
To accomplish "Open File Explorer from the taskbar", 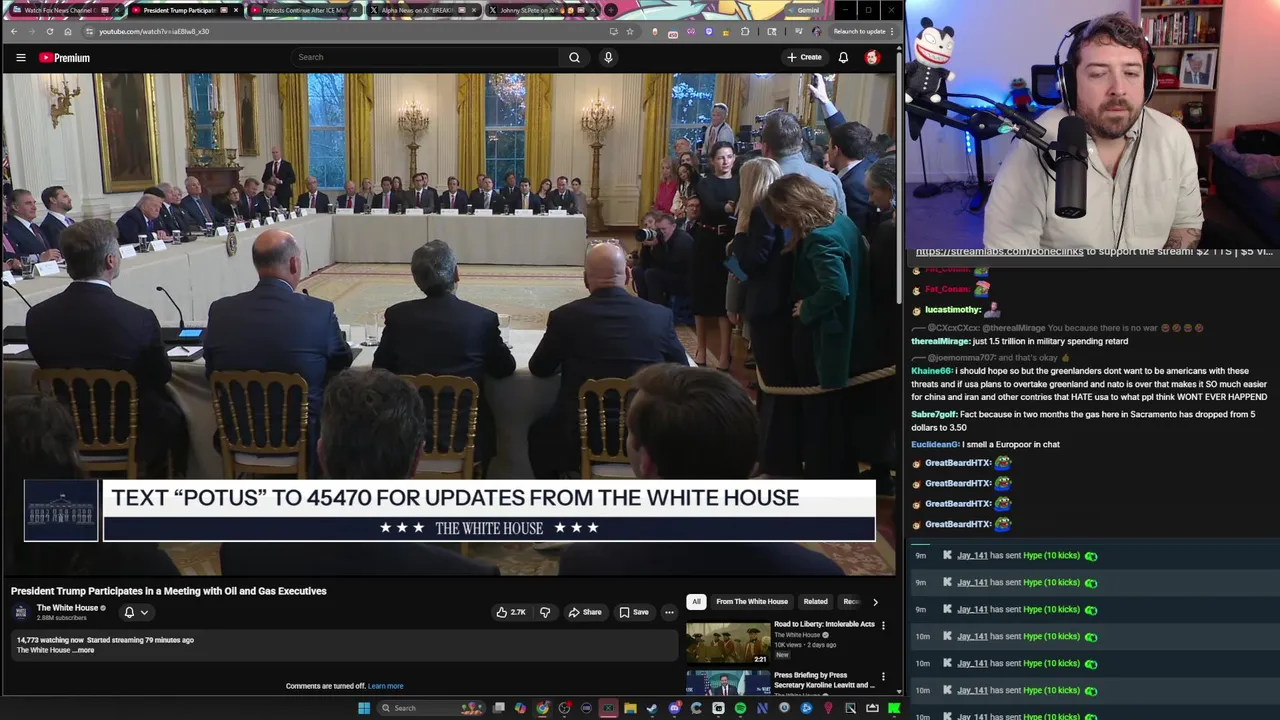I will (630, 708).
